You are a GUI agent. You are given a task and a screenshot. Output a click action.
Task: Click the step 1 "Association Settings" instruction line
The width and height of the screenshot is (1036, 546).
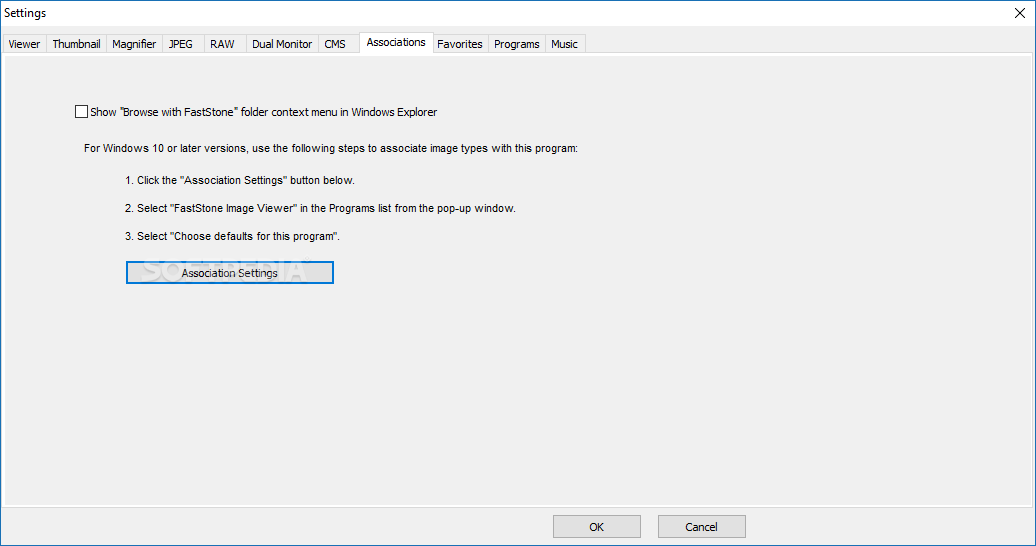240,181
